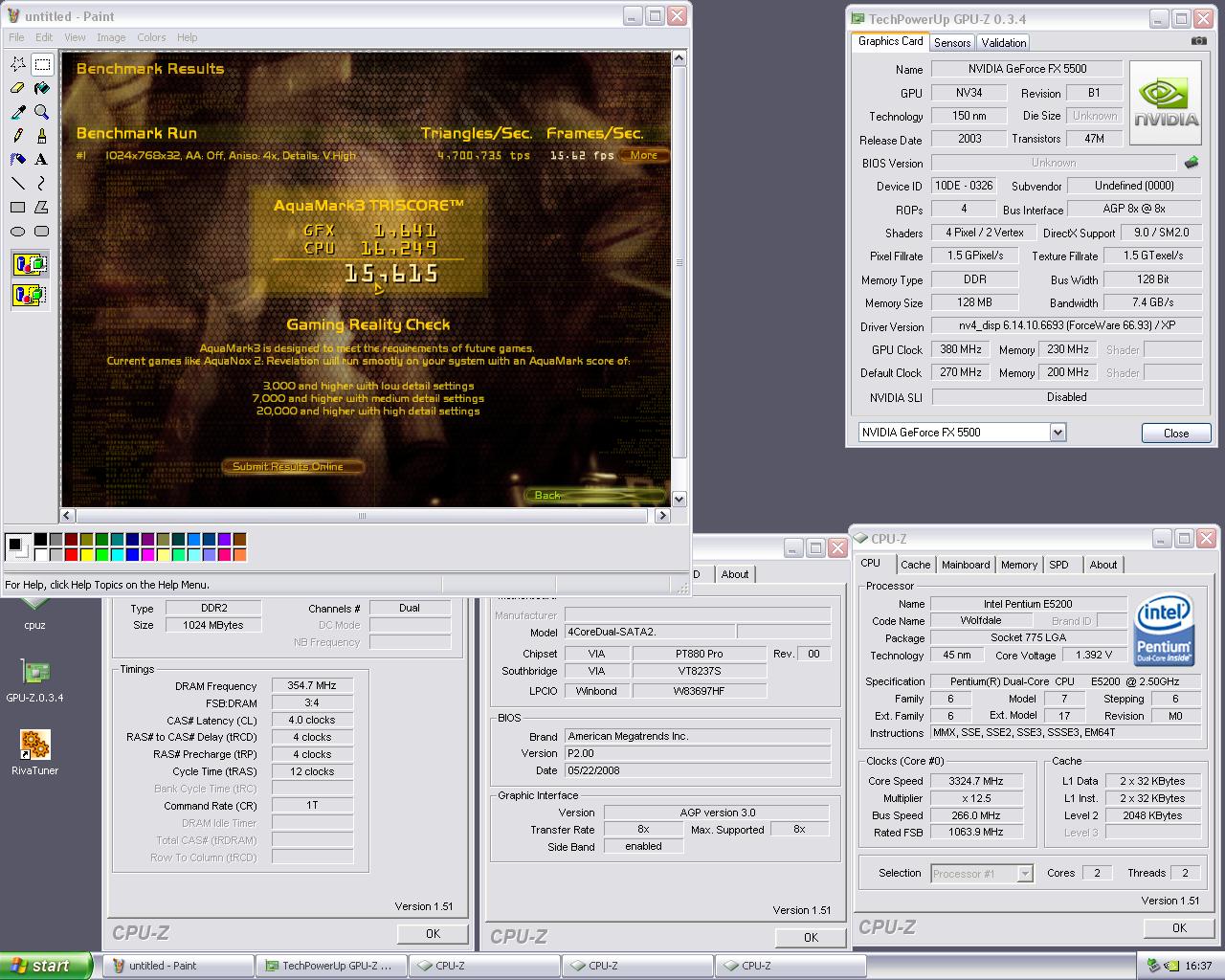Switch to the Sensors tab in GPU-Z

pyautogui.click(x=952, y=42)
